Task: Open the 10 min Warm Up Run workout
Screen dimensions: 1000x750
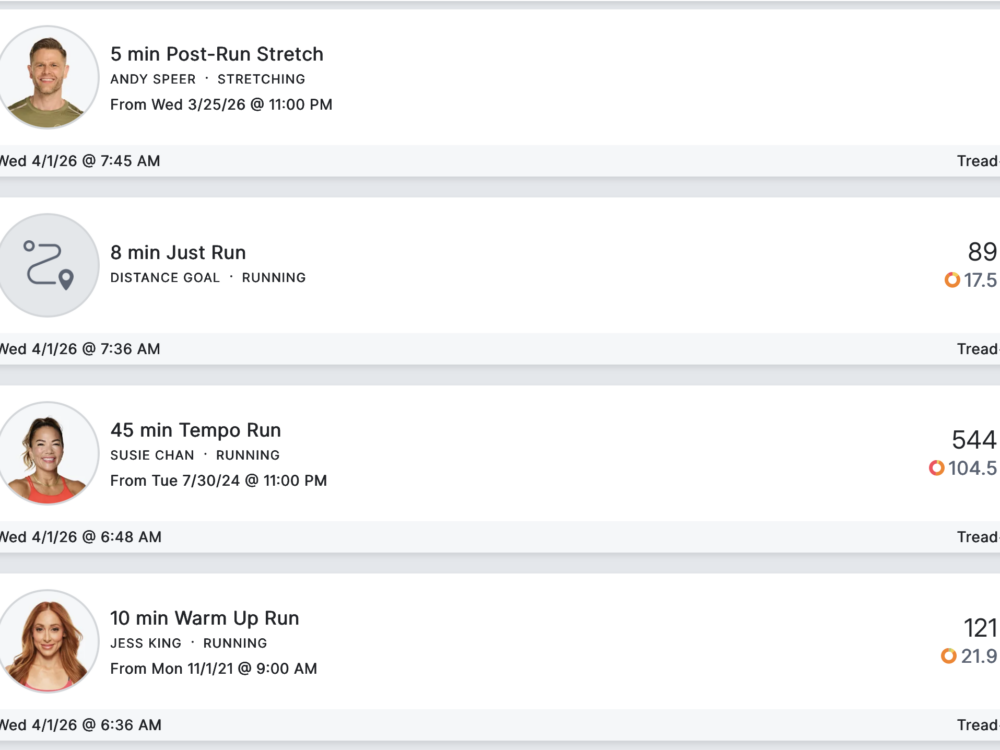Action: (205, 618)
